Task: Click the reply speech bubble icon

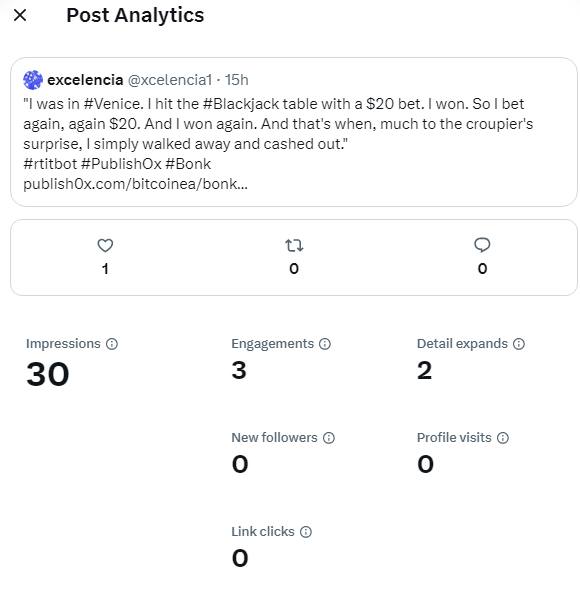Action: [x=482, y=245]
